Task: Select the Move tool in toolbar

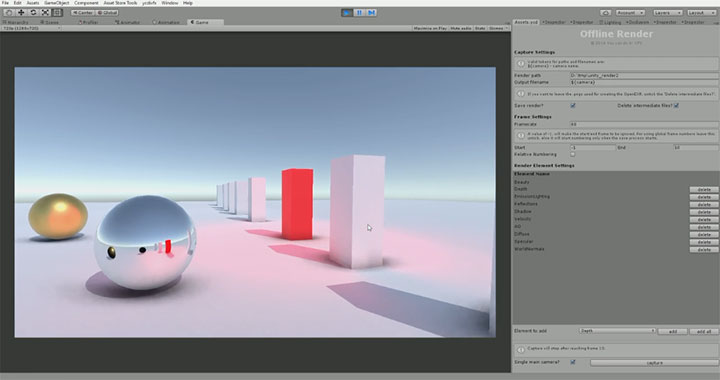Action: pos(21,12)
